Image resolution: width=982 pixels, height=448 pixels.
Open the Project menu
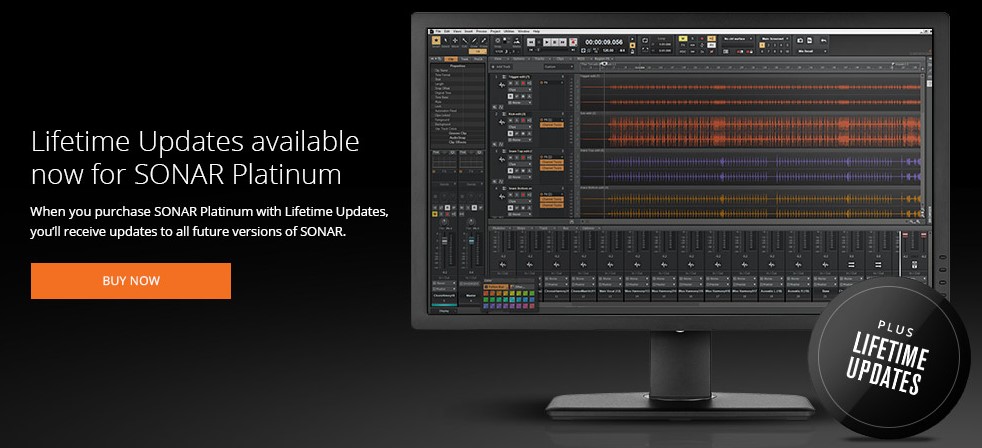tap(495, 31)
